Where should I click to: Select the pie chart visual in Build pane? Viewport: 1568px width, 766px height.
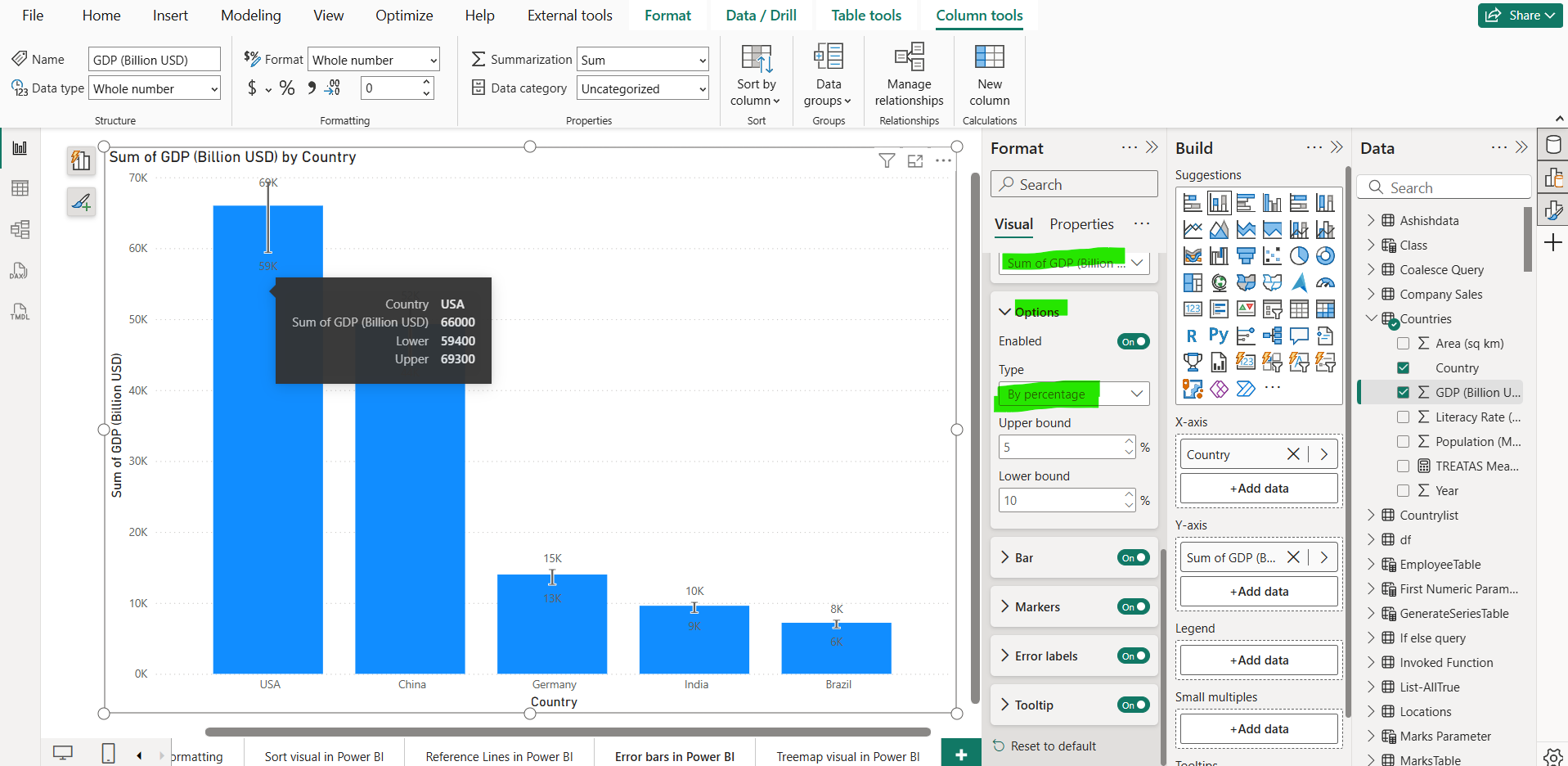(1299, 255)
